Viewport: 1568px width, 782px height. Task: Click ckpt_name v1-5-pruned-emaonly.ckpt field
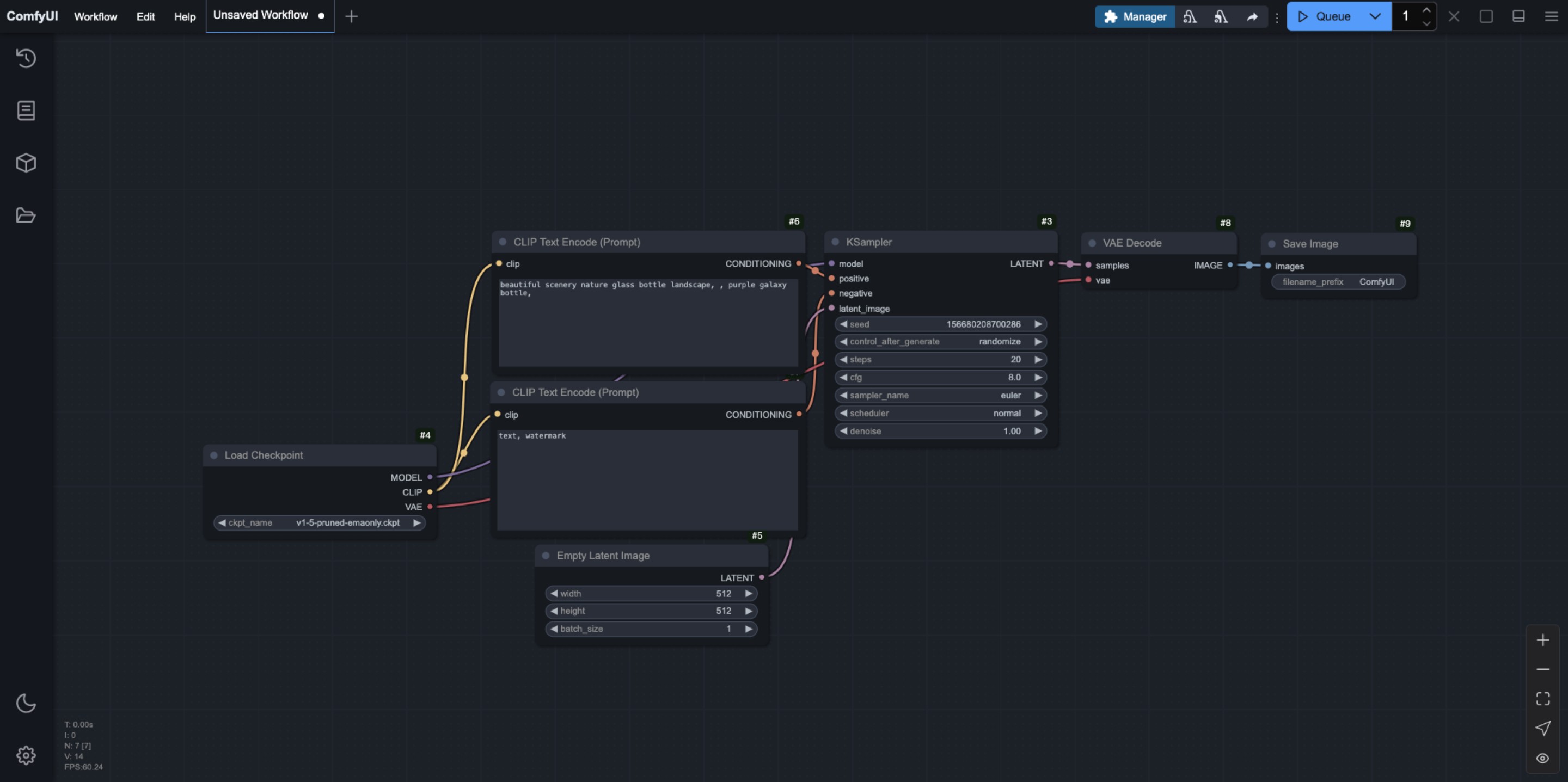317,522
